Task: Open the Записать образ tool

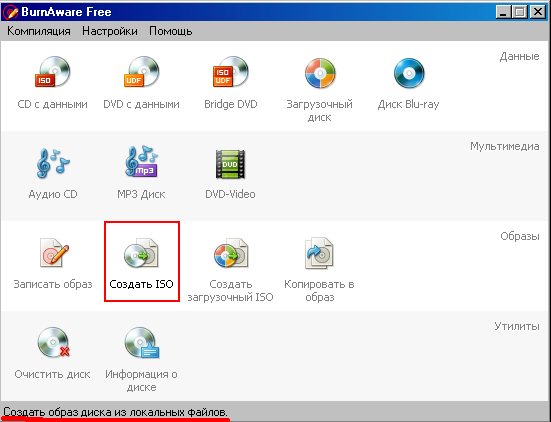Action: click(53, 263)
